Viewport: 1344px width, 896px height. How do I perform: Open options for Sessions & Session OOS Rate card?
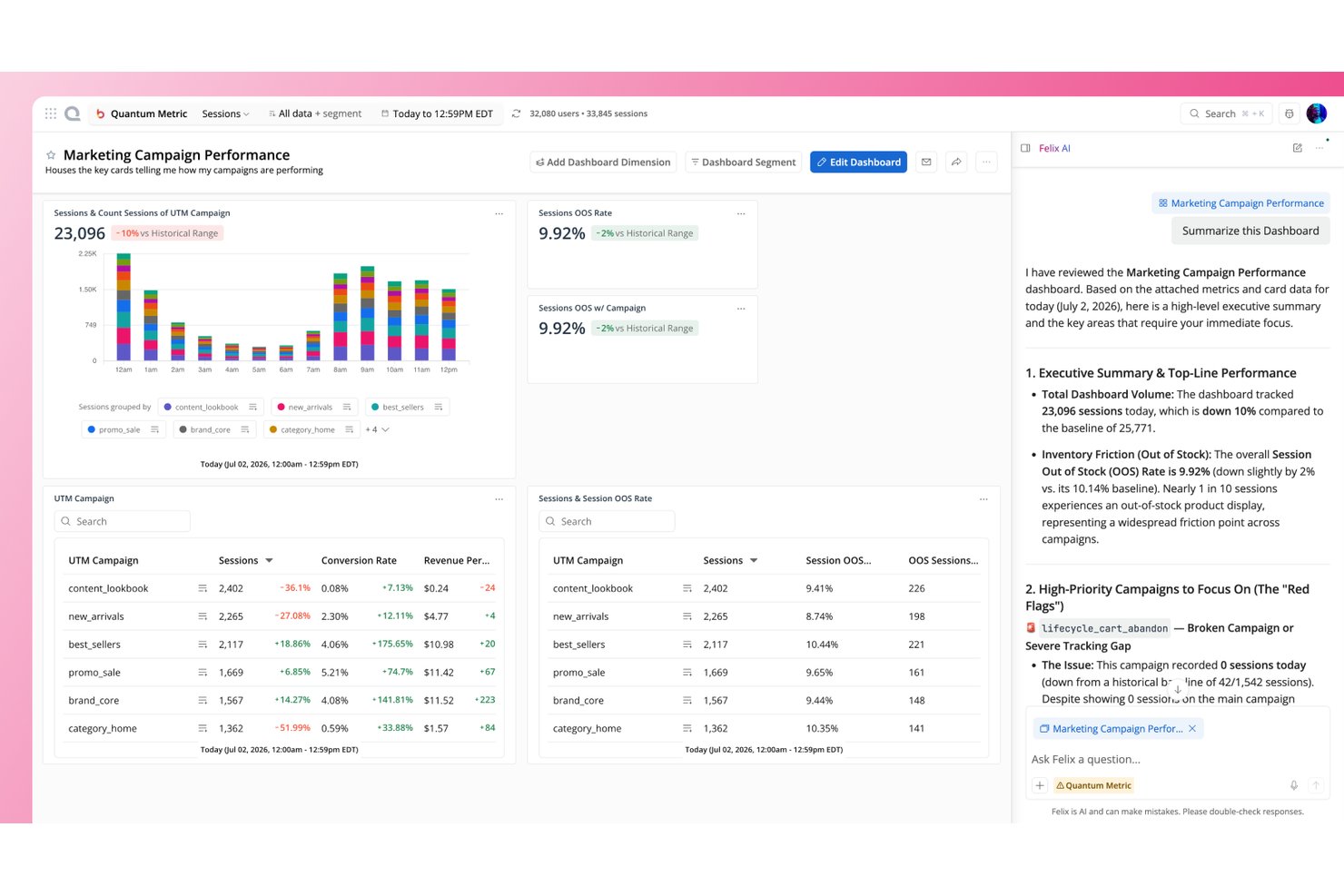(x=983, y=499)
